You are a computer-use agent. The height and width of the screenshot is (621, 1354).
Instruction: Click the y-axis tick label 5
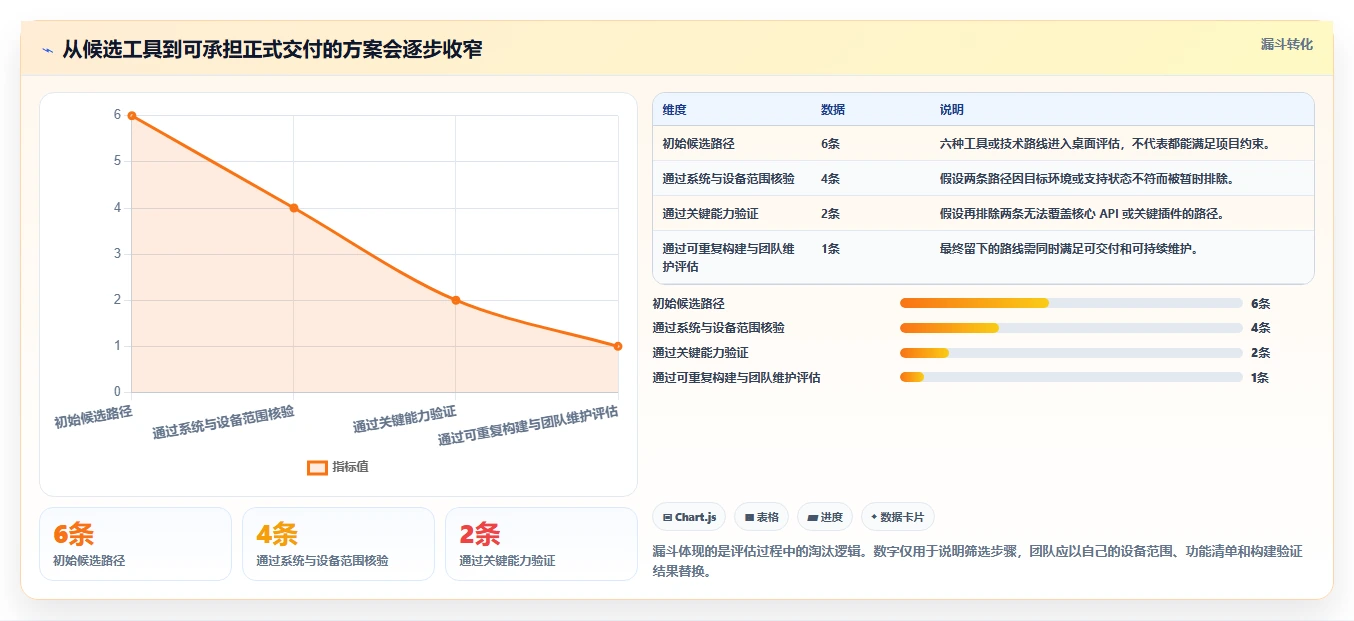pos(117,161)
